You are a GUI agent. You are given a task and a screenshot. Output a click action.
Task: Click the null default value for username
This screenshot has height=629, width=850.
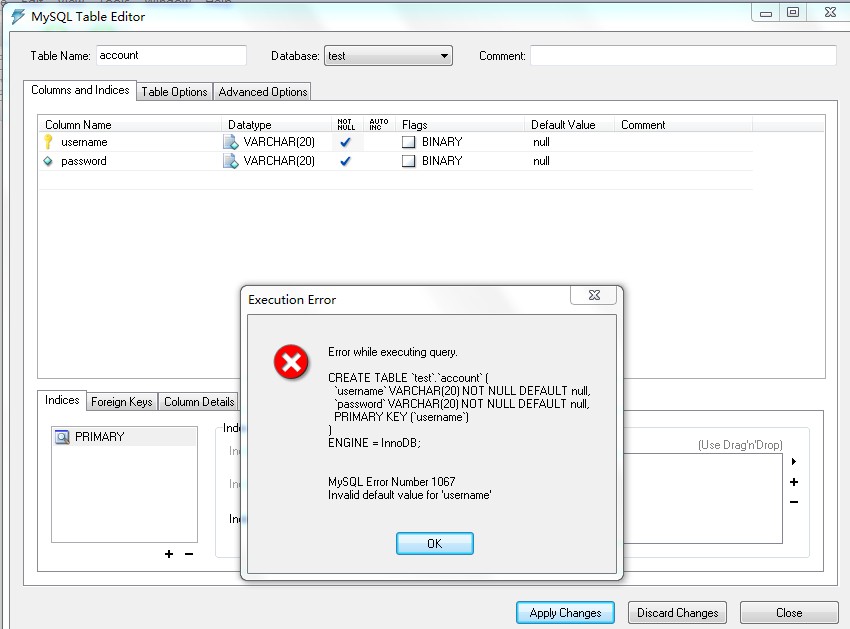point(541,142)
